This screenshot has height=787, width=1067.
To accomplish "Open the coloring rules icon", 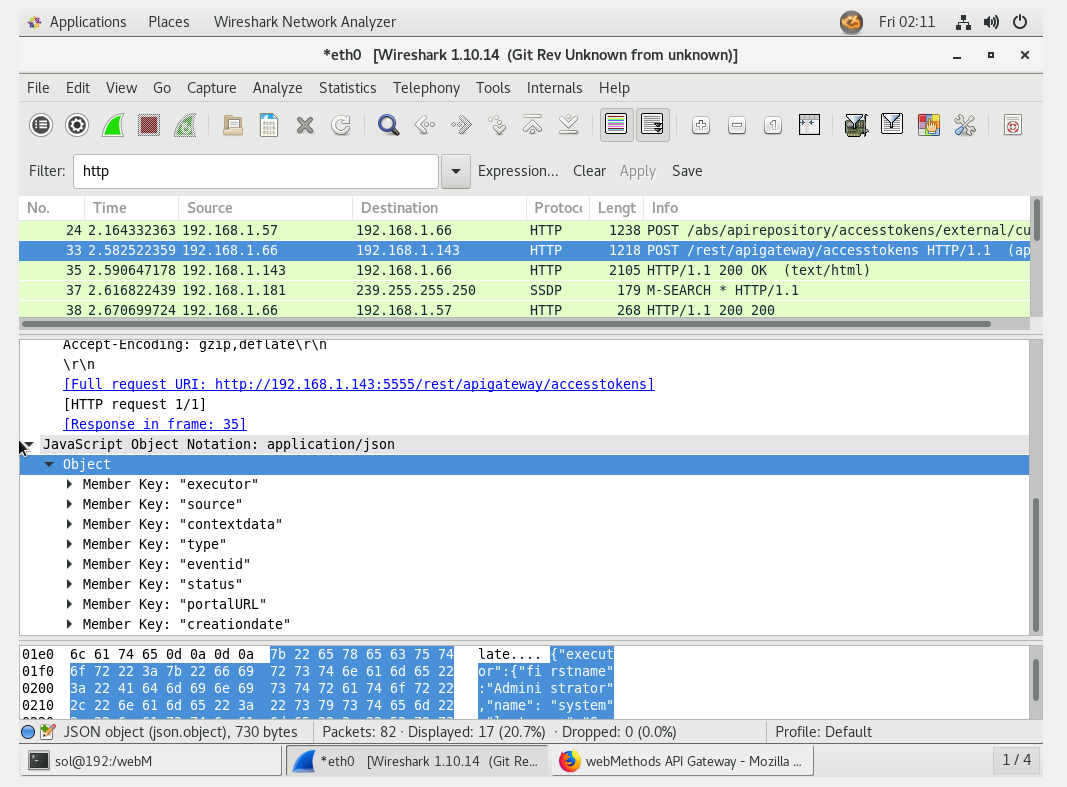I will (x=928, y=125).
